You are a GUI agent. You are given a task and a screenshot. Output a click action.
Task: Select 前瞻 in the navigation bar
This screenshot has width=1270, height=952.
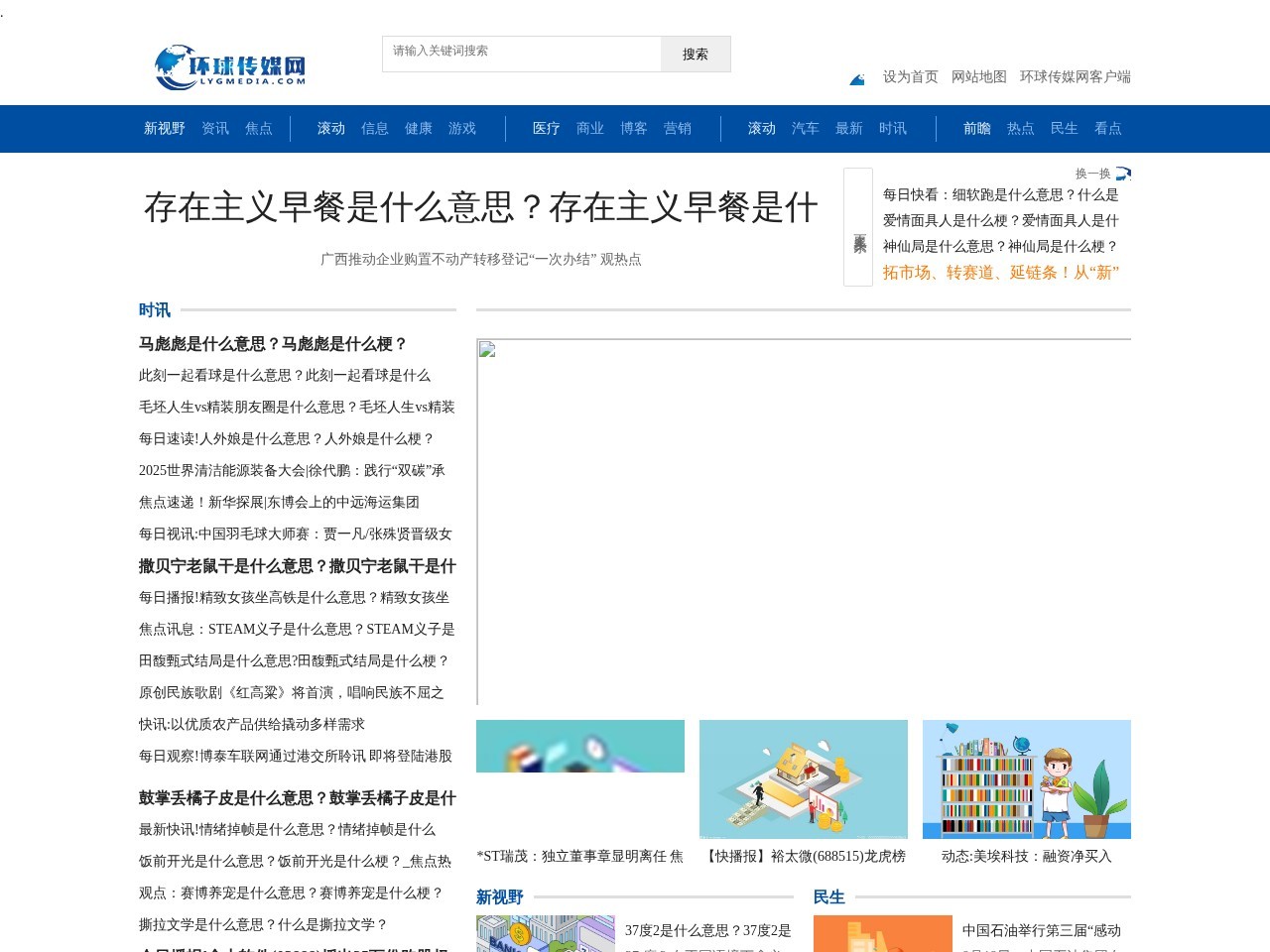[x=977, y=128]
